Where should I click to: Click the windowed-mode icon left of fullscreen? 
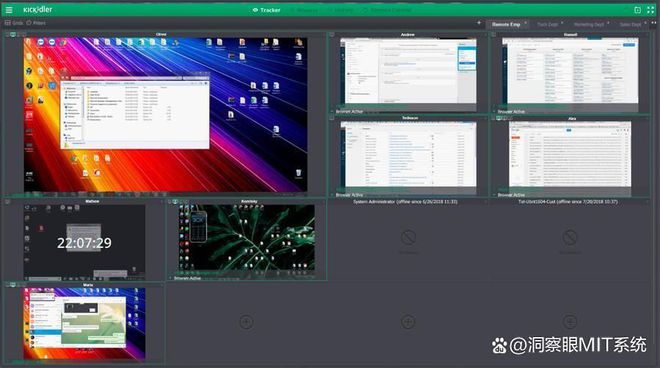[x=637, y=10]
